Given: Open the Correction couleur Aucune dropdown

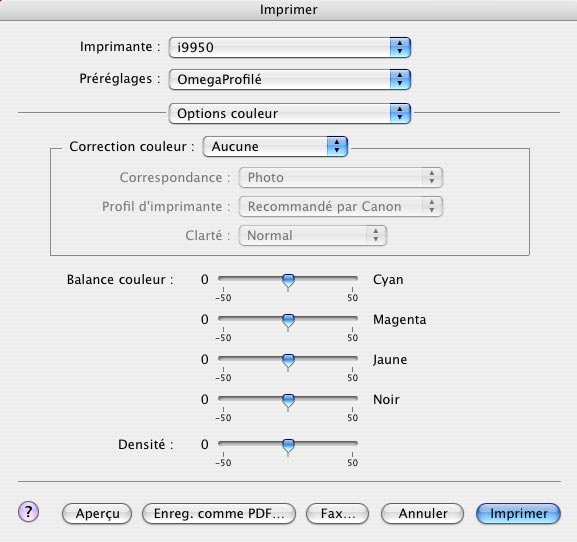Looking at the screenshot, I should (x=275, y=146).
